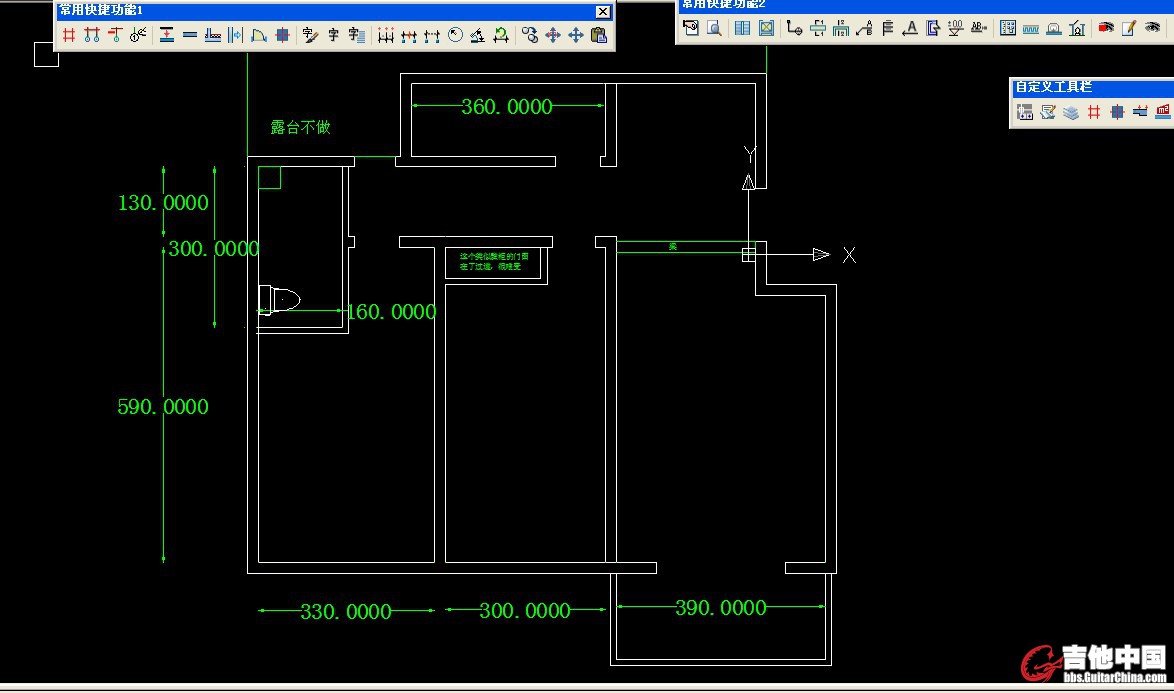Click the red axis grid icon in 常用快捷功能1
Screen dimensions: 1174x693
[x=69, y=36]
